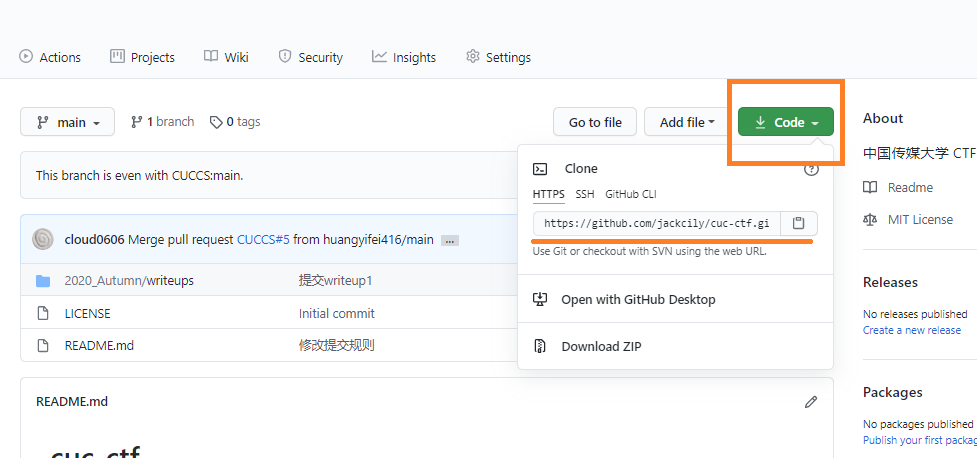The width and height of the screenshot is (977, 458).
Task: View the 0 tags link
Action: [x=235, y=122]
